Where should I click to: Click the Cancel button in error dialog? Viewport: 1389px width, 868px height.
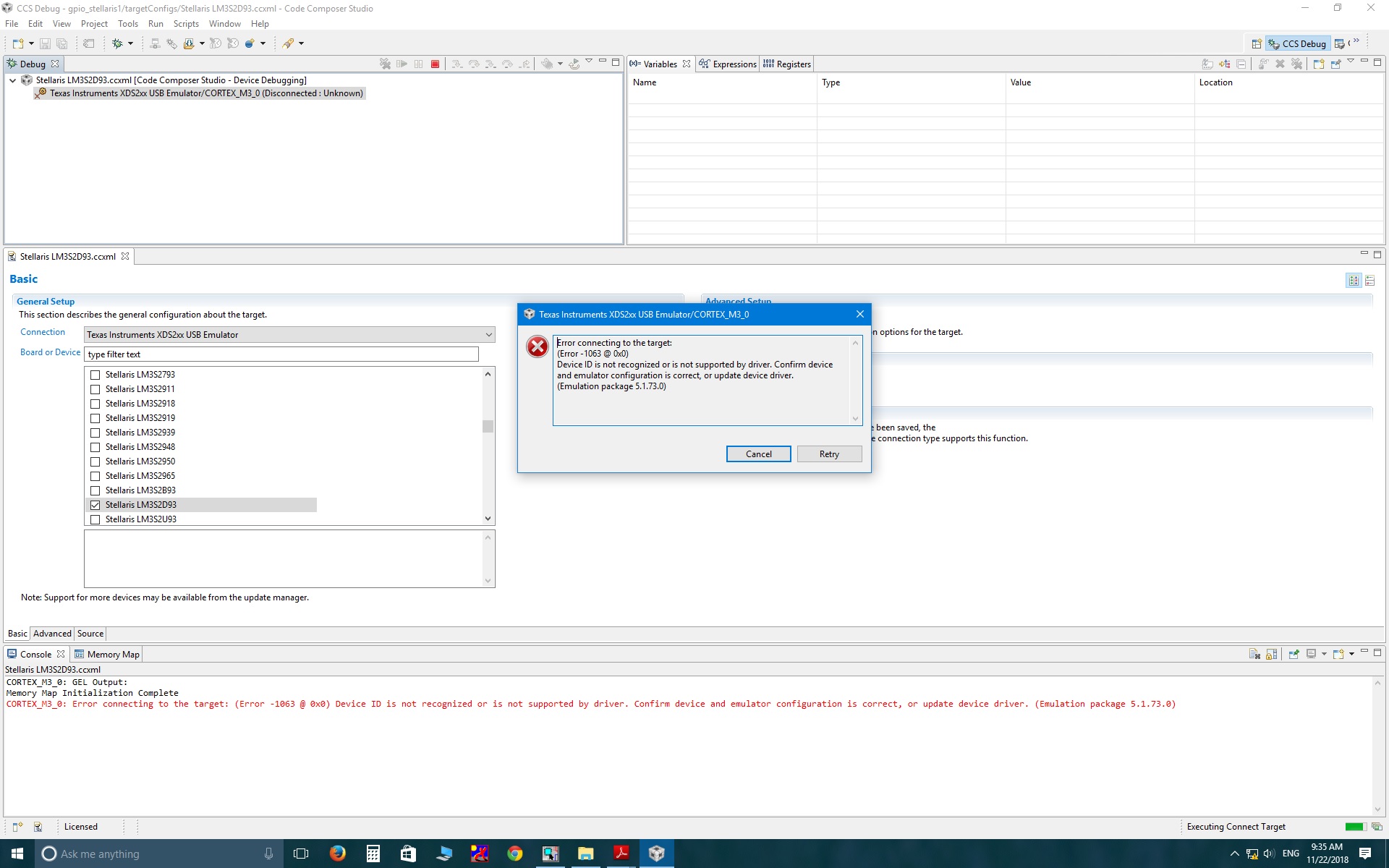(x=758, y=454)
